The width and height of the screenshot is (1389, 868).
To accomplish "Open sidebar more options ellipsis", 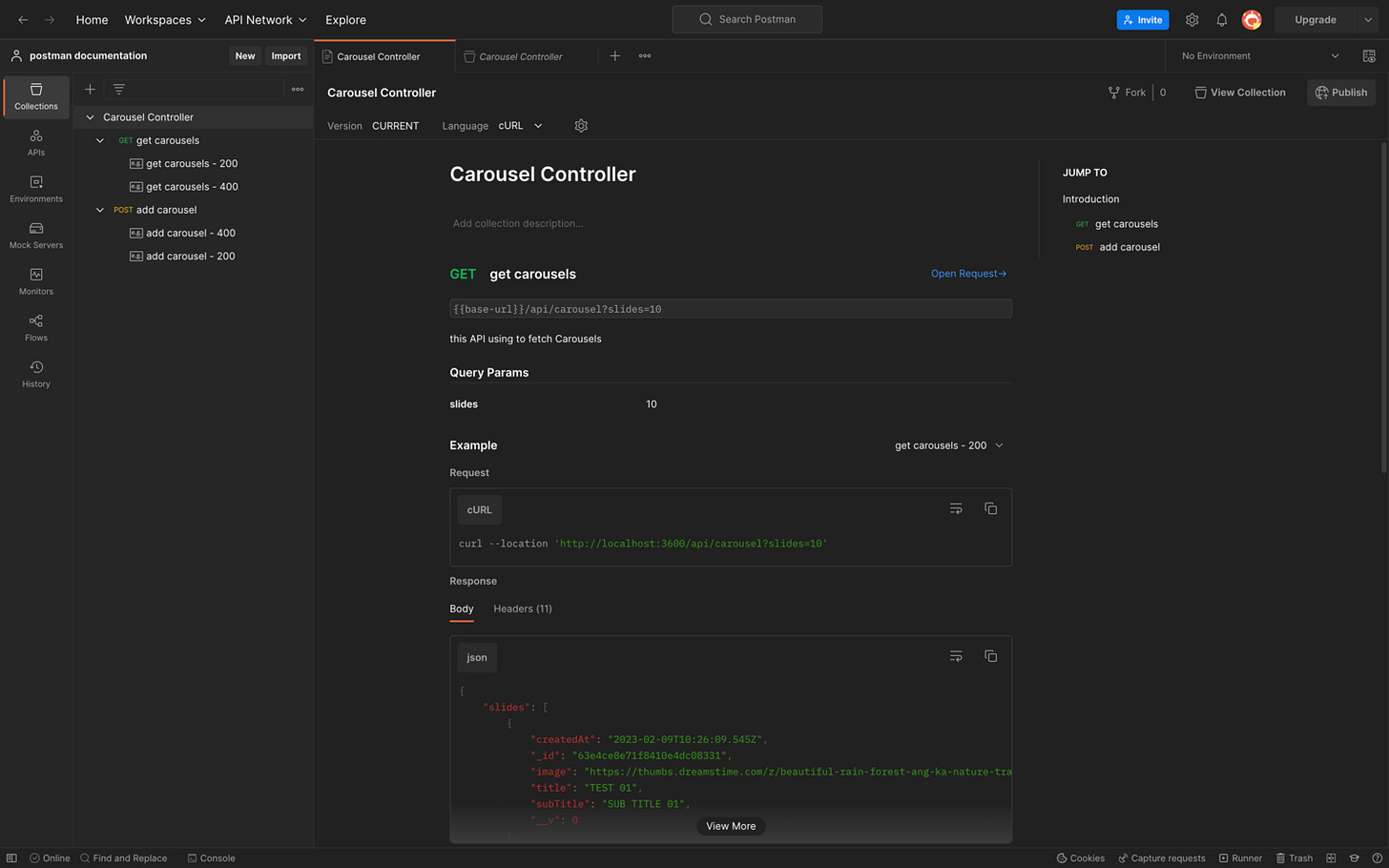I will click(298, 89).
